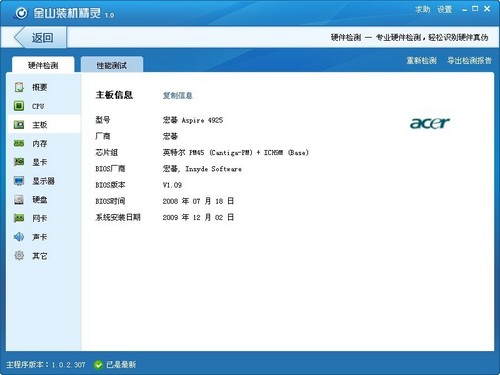
Task: Select the 硬件检测 tab
Action: pyautogui.click(x=43, y=65)
